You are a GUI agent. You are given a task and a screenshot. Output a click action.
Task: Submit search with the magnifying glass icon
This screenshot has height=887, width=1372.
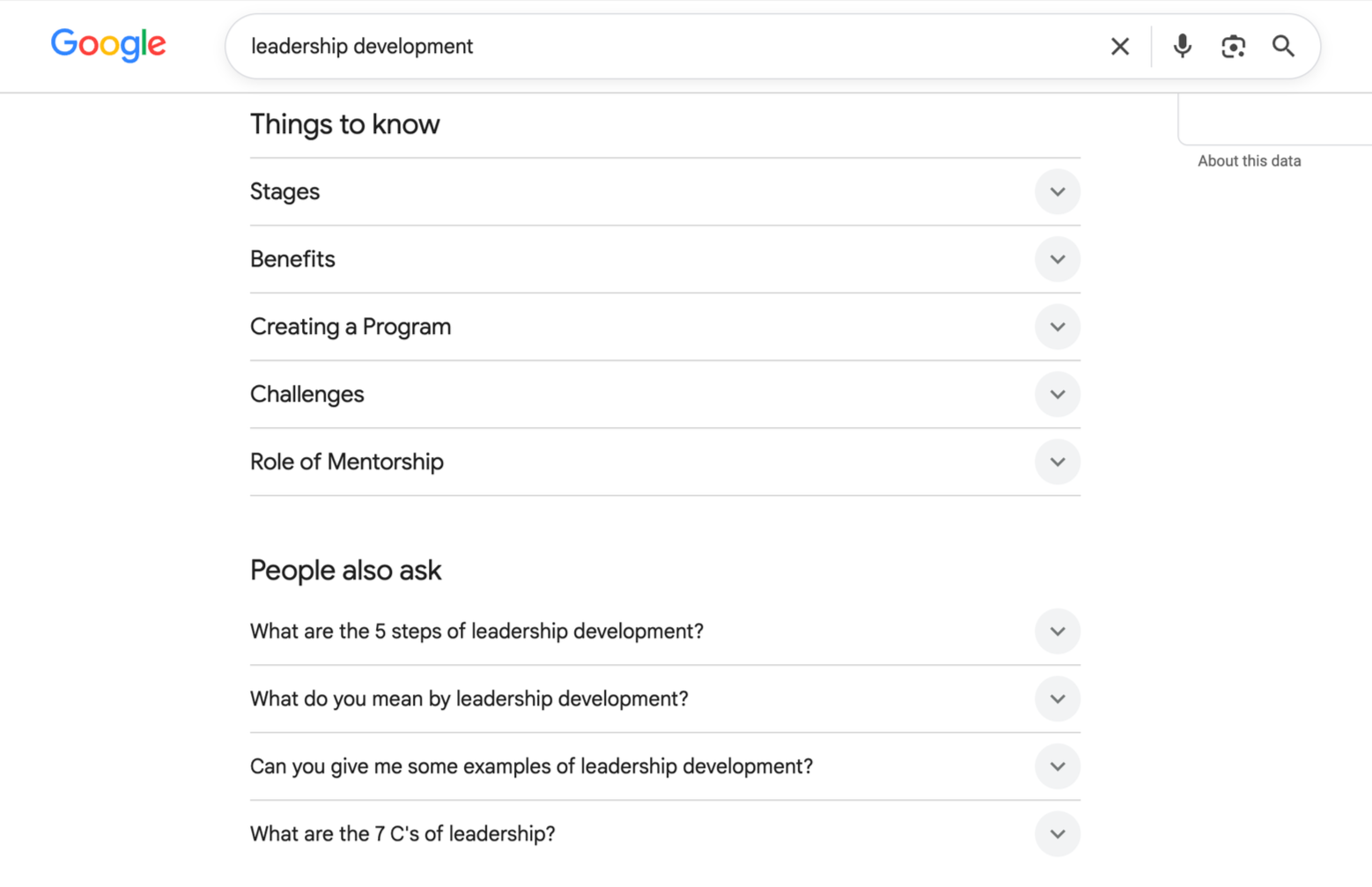pyautogui.click(x=1283, y=46)
